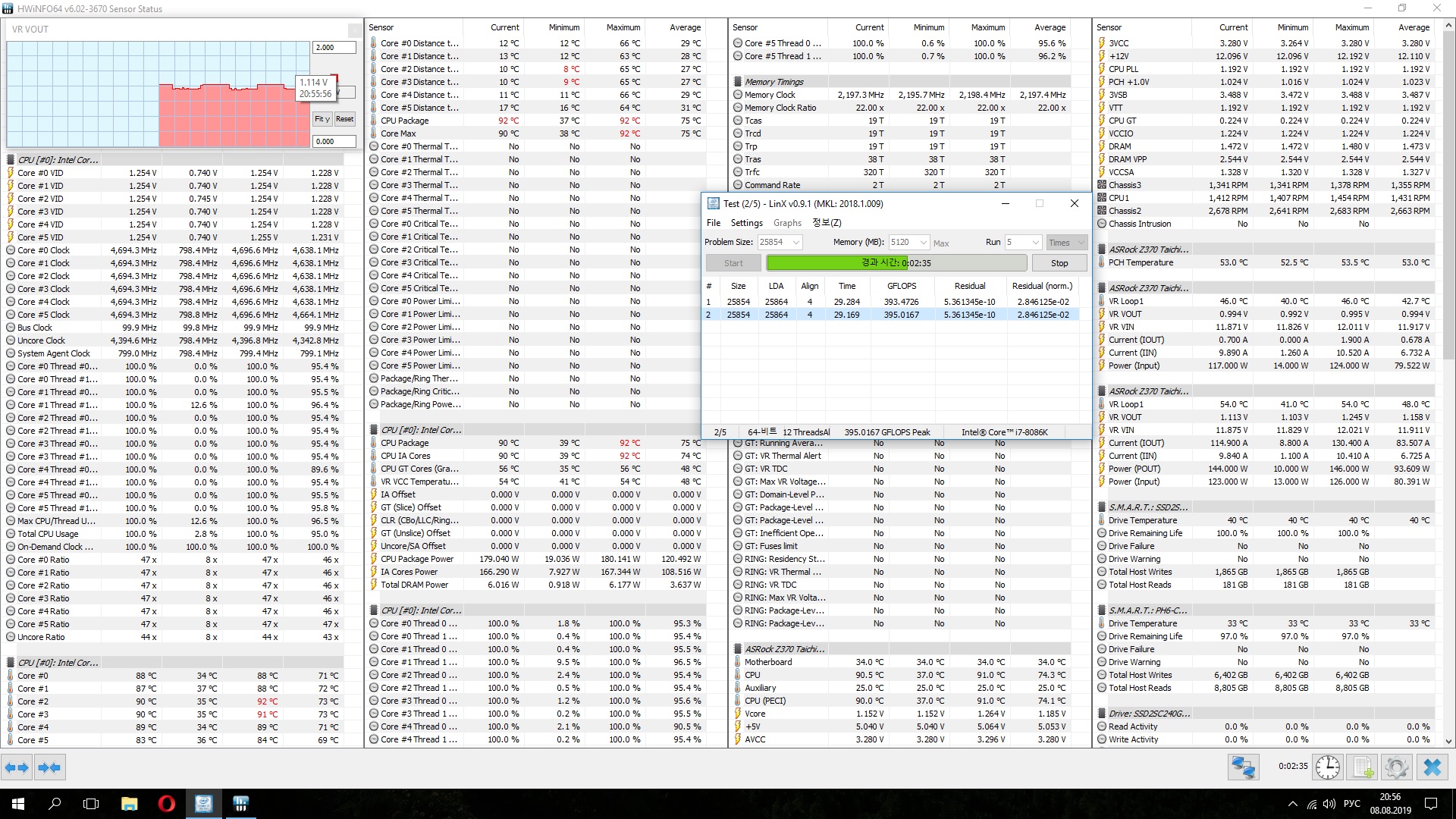Viewport: 1456px width, 819px height.
Task: Click the log file with plus icon
Action: tap(1362, 767)
